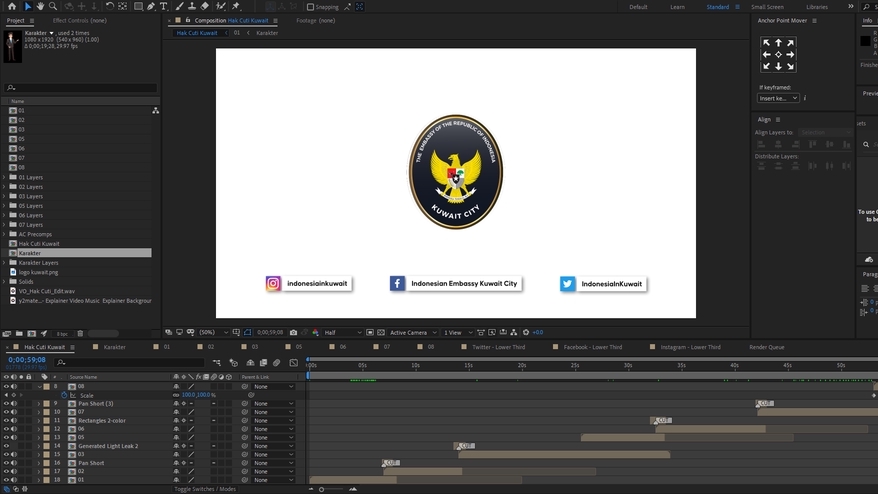Select the Hand tool
878x494 pixels.
pyautogui.click(x=40, y=7)
